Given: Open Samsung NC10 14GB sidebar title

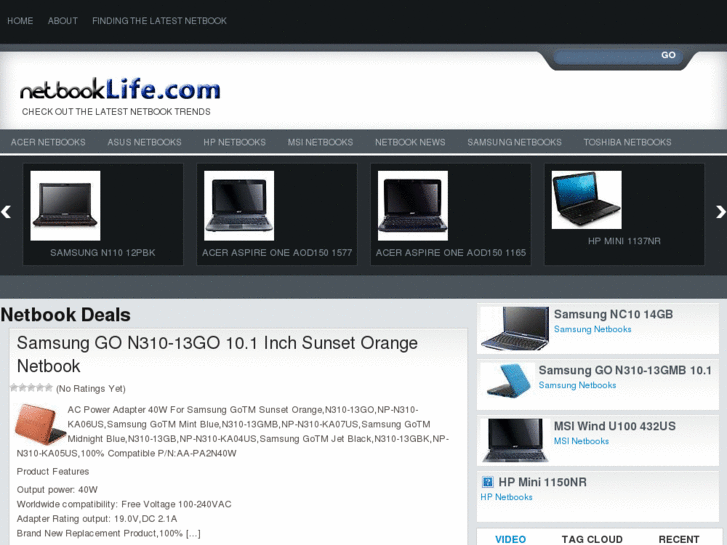Looking at the screenshot, I should [613, 314].
